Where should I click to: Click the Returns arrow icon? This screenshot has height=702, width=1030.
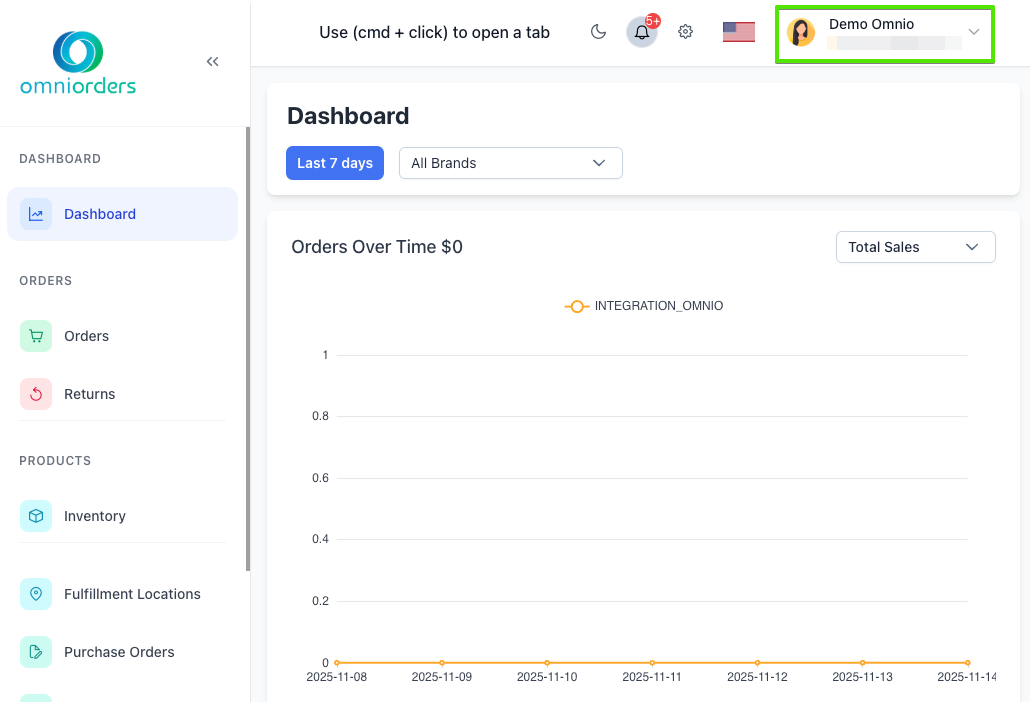pos(36,394)
